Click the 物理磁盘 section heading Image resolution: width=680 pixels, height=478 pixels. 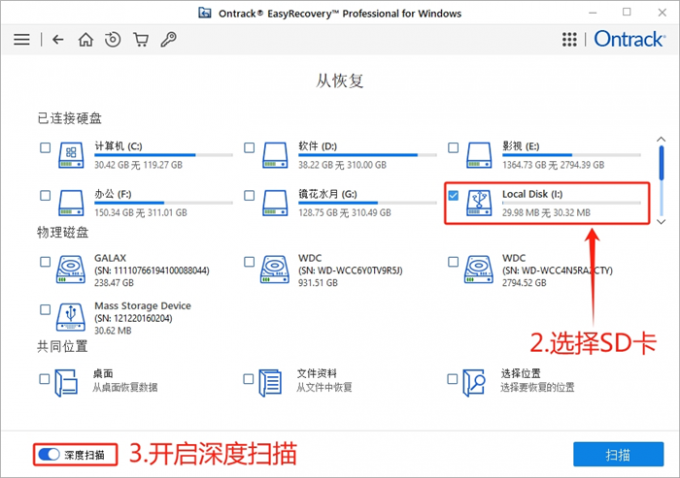(x=63, y=232)
